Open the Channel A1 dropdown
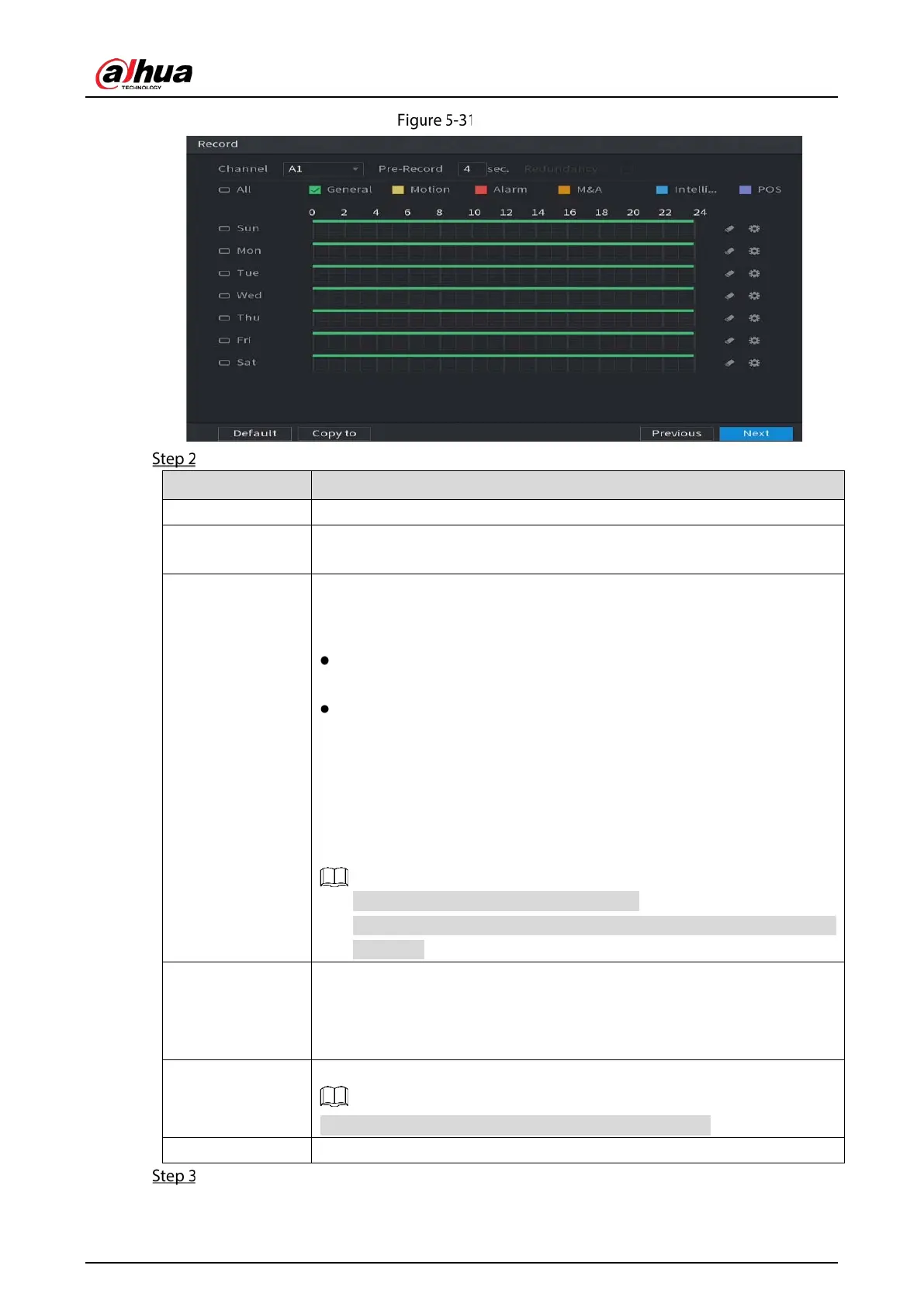Image resolution: width=924 pixels, height=1307 pixels. [323, 169]
